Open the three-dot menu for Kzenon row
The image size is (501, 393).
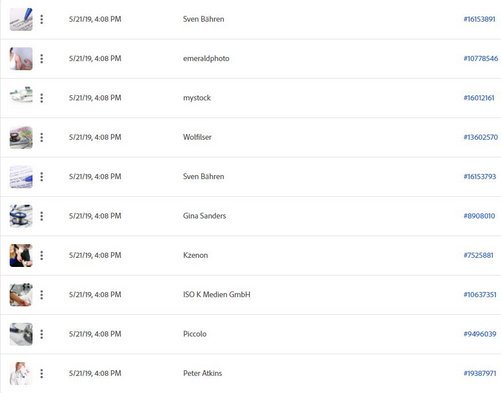(42, 255)
